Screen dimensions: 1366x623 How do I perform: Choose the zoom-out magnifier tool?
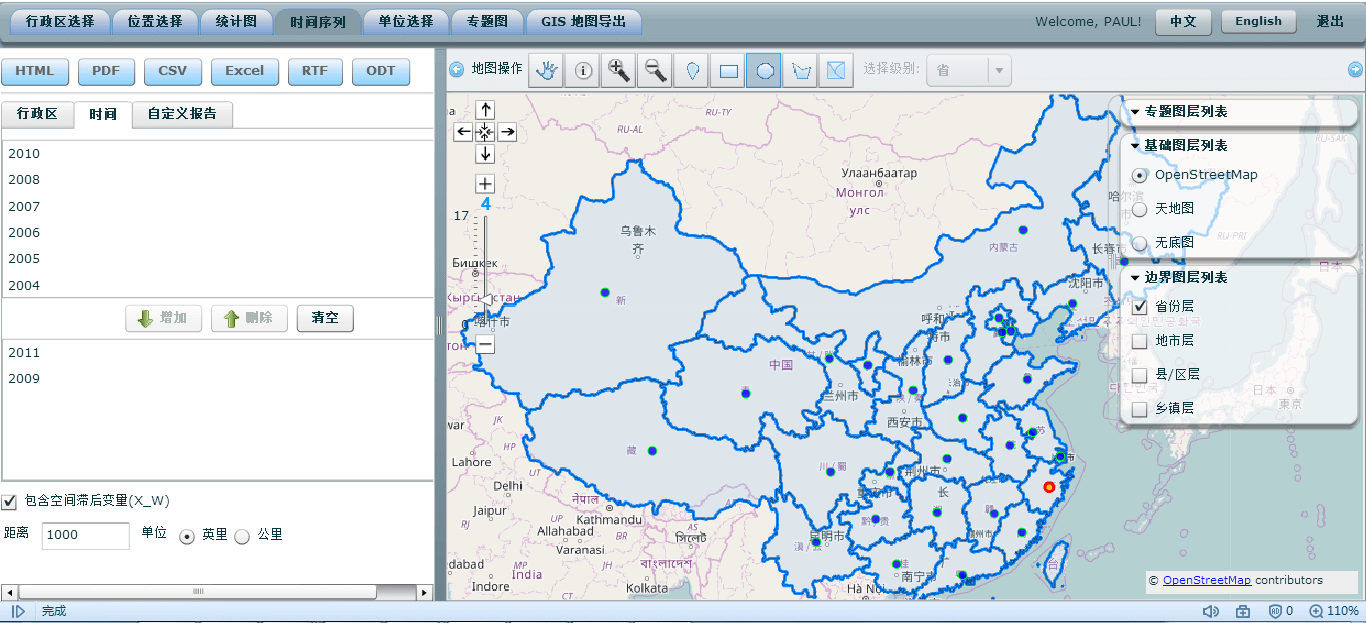(x=655, y=70)
